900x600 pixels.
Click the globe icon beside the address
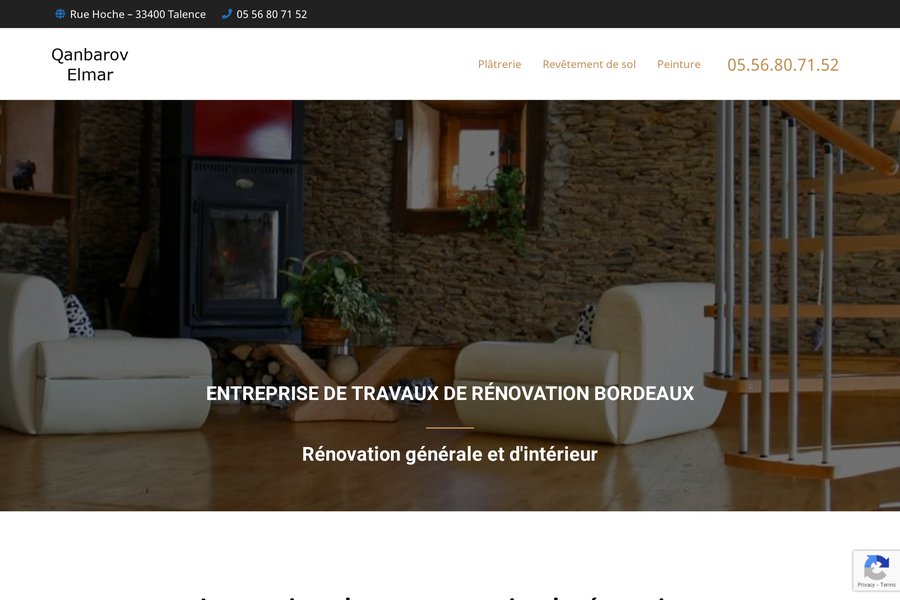tap(60, 14)
